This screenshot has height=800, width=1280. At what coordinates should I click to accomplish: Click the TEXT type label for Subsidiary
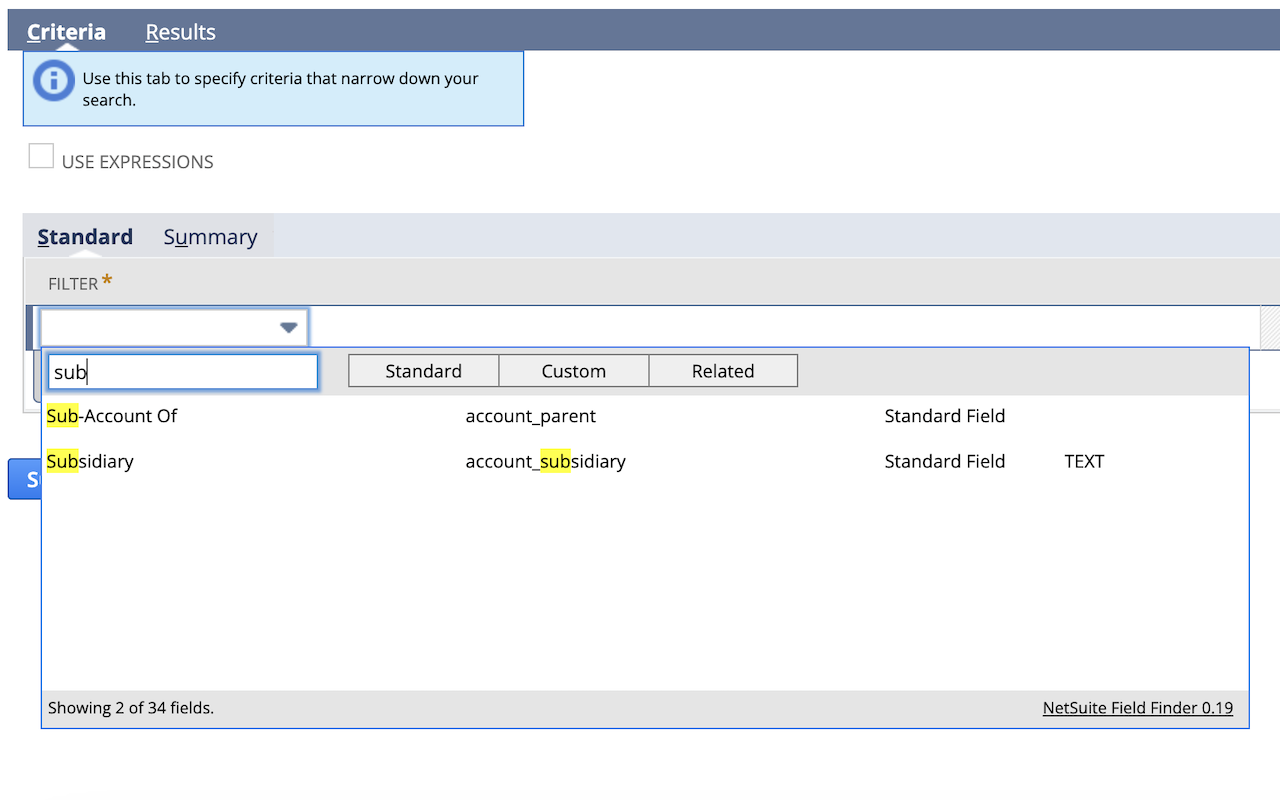point(1085,461)
